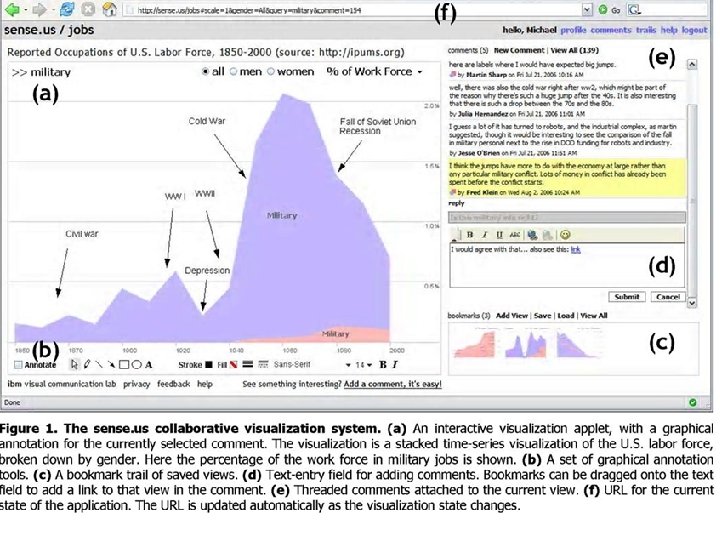This screenshot has height=540, width=720.
Task: Select the rectangle annotation tool
Action: click(124, 365)
